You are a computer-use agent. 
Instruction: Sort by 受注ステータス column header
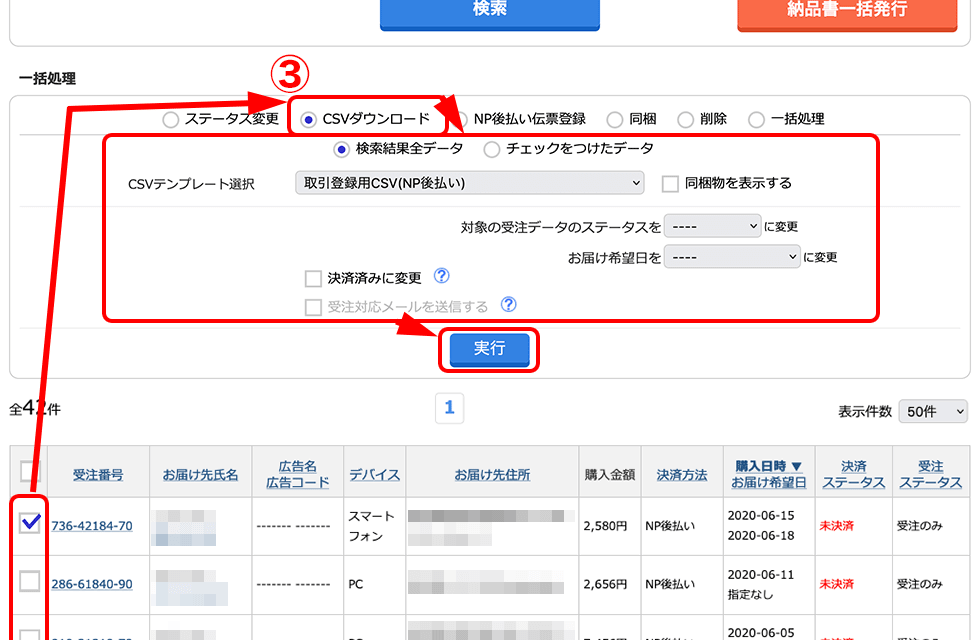click(931, 474)
